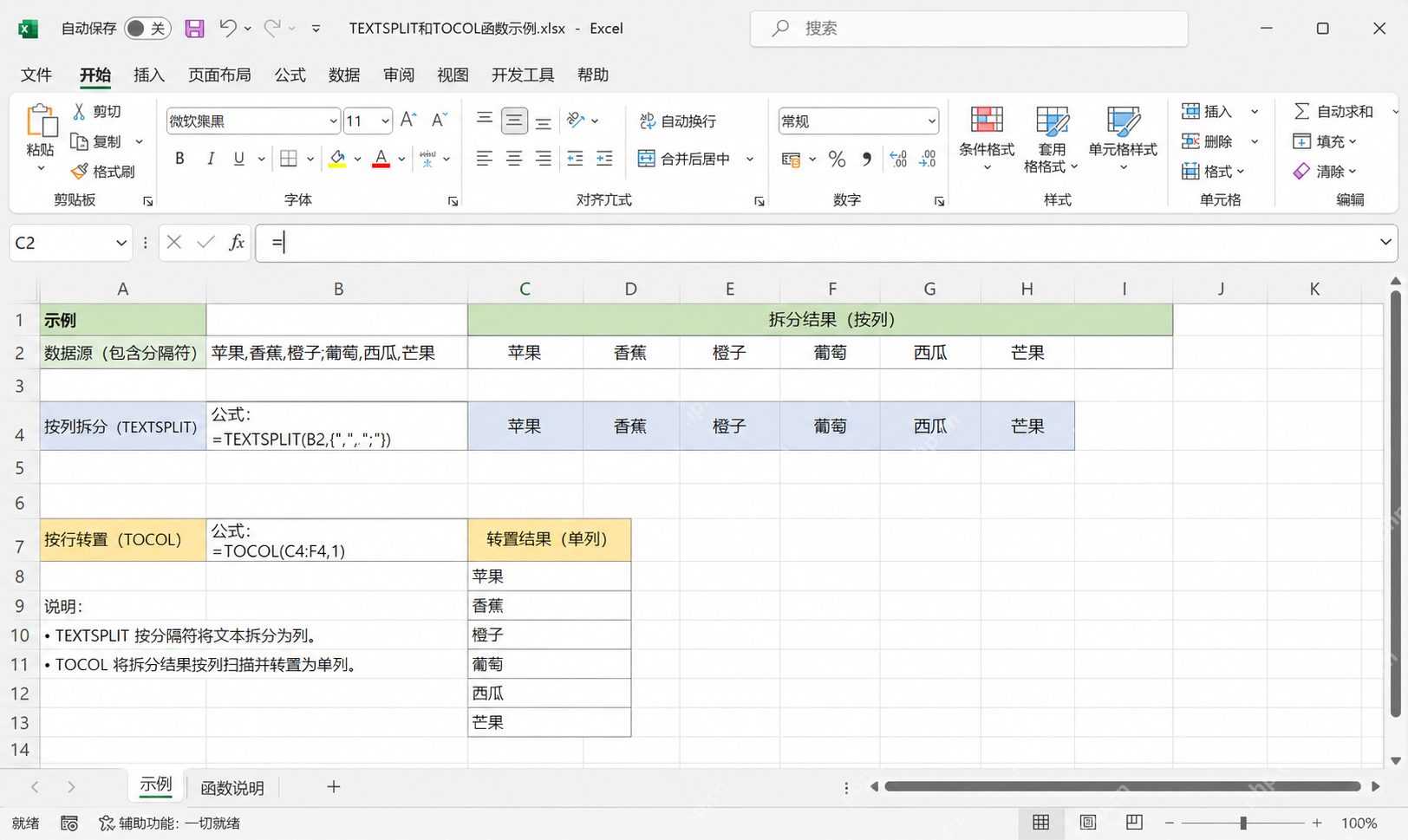1408x840 pixels.
Task: Open the number format dropdown showing 常规
Action: click(x=932, y=121)
